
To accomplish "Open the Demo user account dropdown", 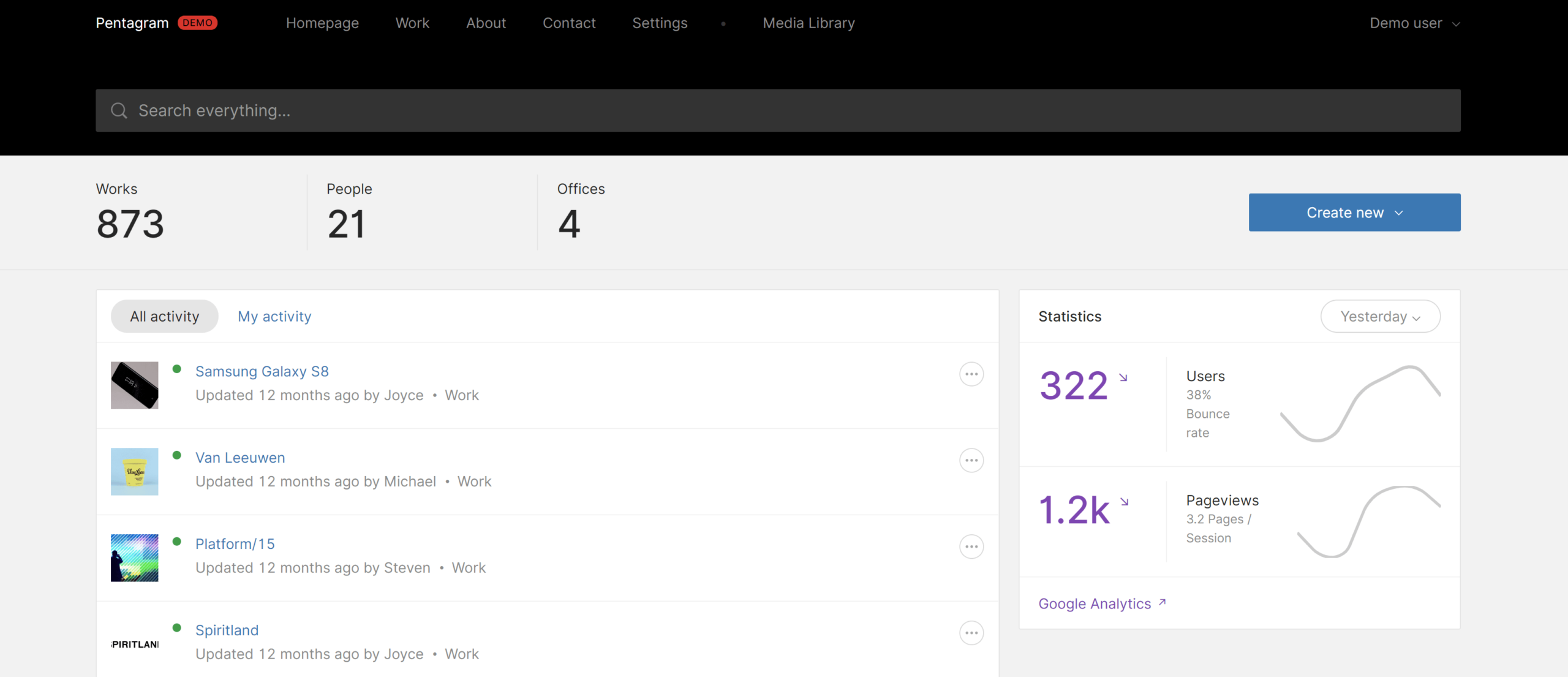I will [1415, 23].
